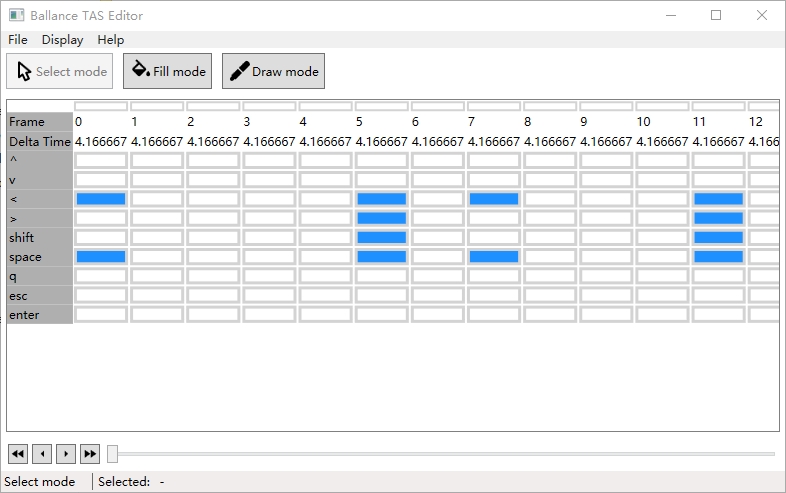This screenshot has height=493, width=786.
Task: Jump back with the fast rewind button
Action: pyautogui.click(x=18, y=454)
